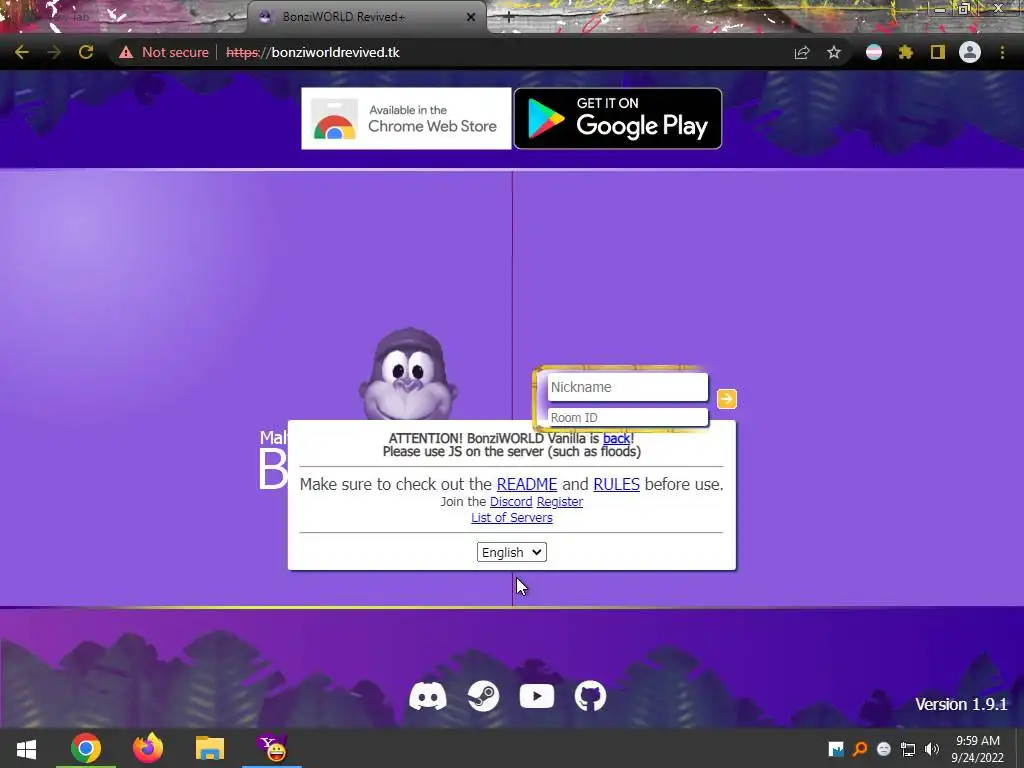Screen dimensions: 1024x768
Task: Click the Bonzi purple gorilla mascot image
Action: [x=408, y=374]
